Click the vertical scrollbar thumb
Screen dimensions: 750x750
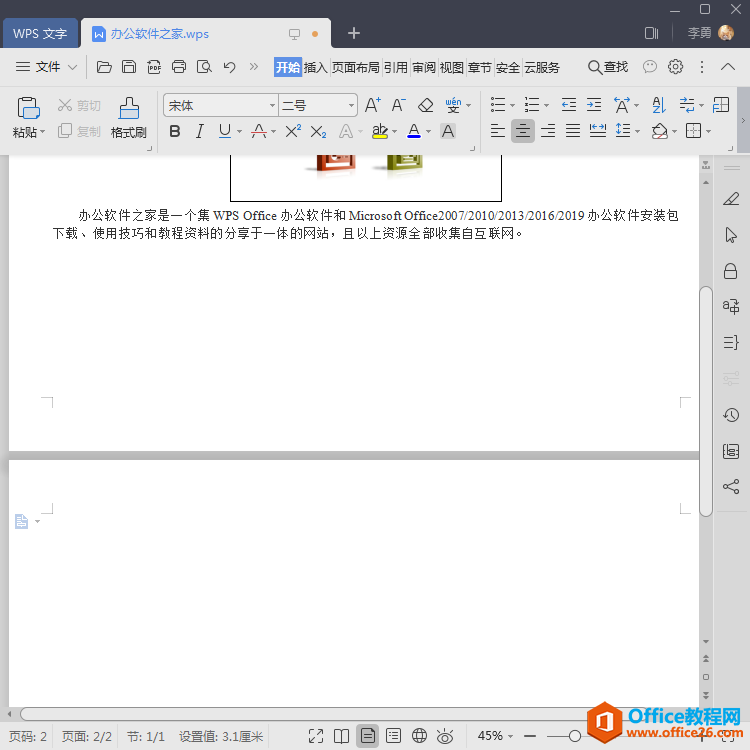tap(706, 401)
